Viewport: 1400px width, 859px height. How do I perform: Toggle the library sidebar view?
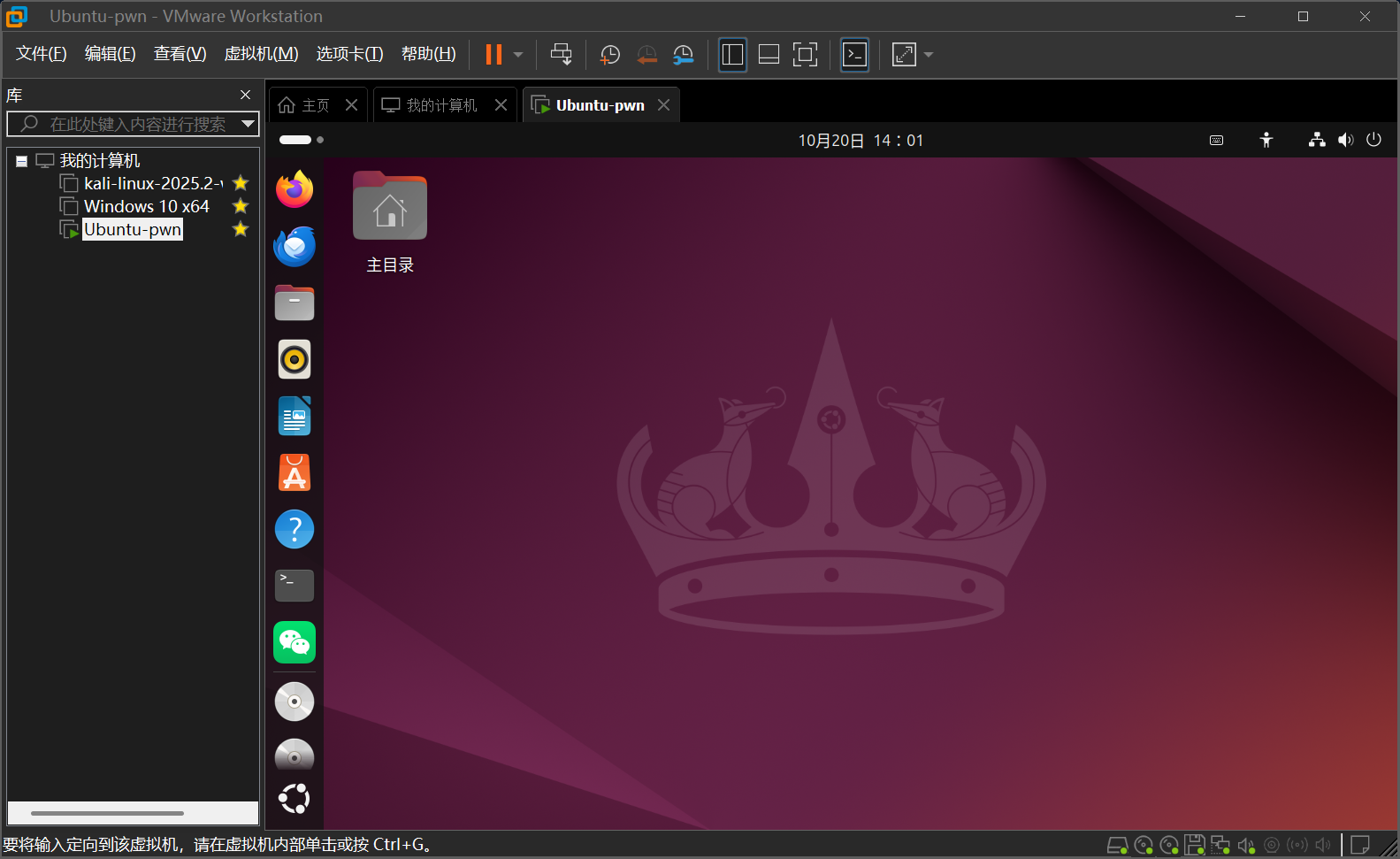point(732,55)
